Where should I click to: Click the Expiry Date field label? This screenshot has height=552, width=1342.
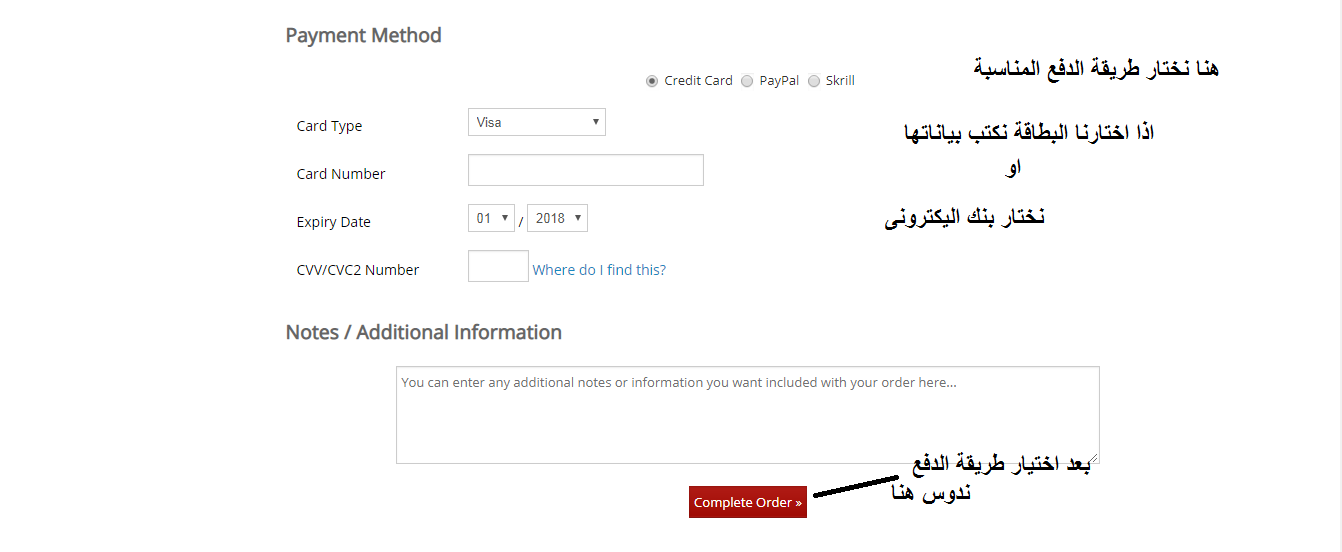click(x=333, y=222)
